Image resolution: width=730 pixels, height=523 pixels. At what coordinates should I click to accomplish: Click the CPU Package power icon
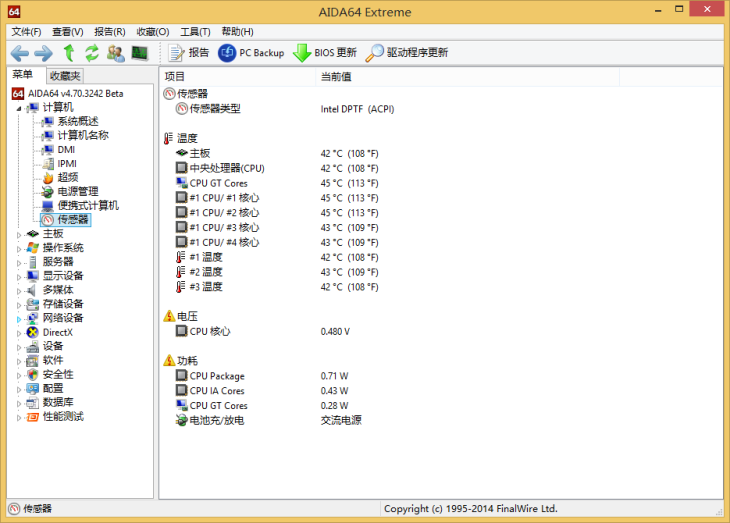point(182,375)
